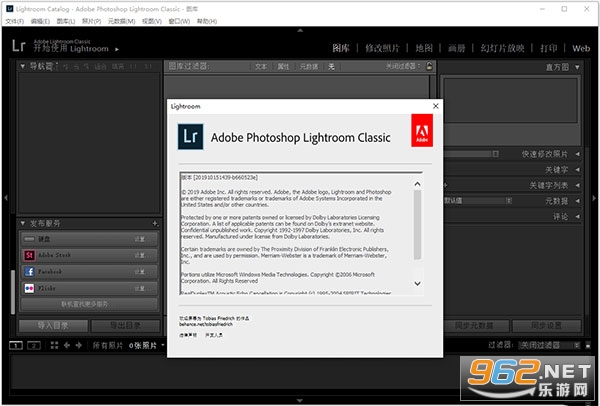Click the Adobe logo in about dialog
Viewport: 600px width, 406px height.
point(422,130)
